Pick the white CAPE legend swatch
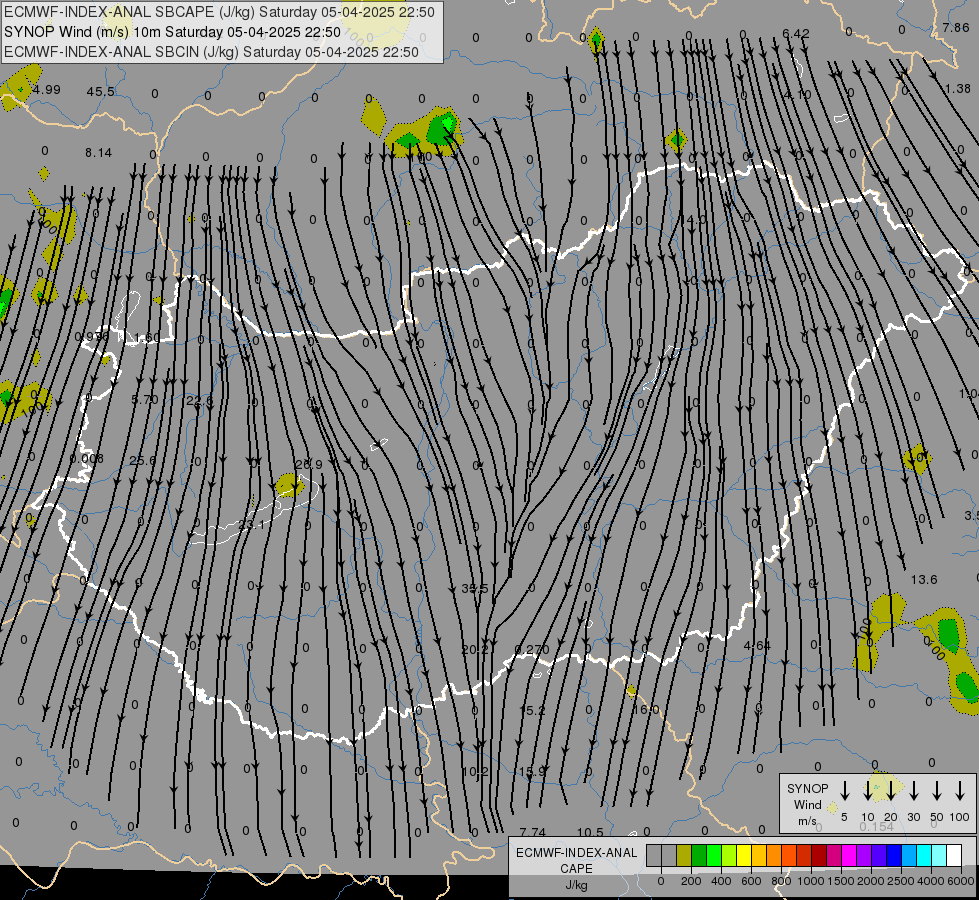 click(x=953, y=856)
